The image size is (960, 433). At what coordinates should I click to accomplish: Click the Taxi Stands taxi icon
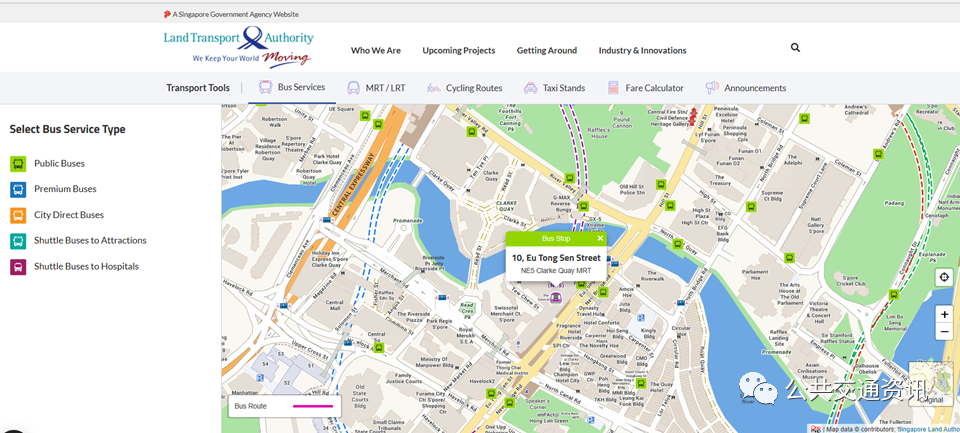coord(530,88)
